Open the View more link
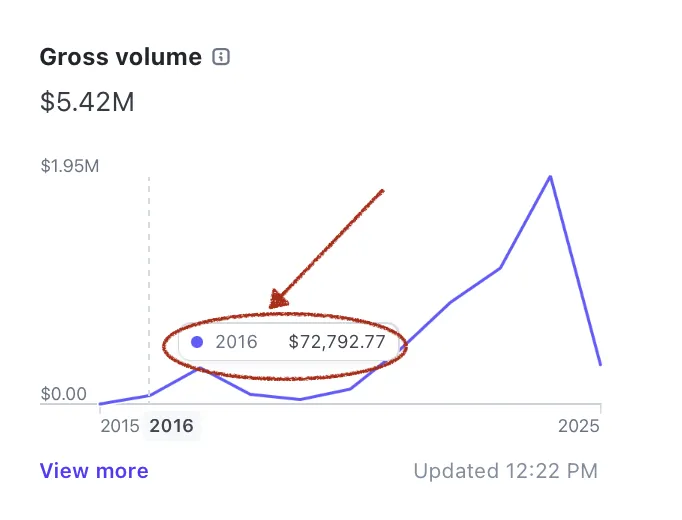The width and height of the screenshot is (682, 520). point(94,471)
